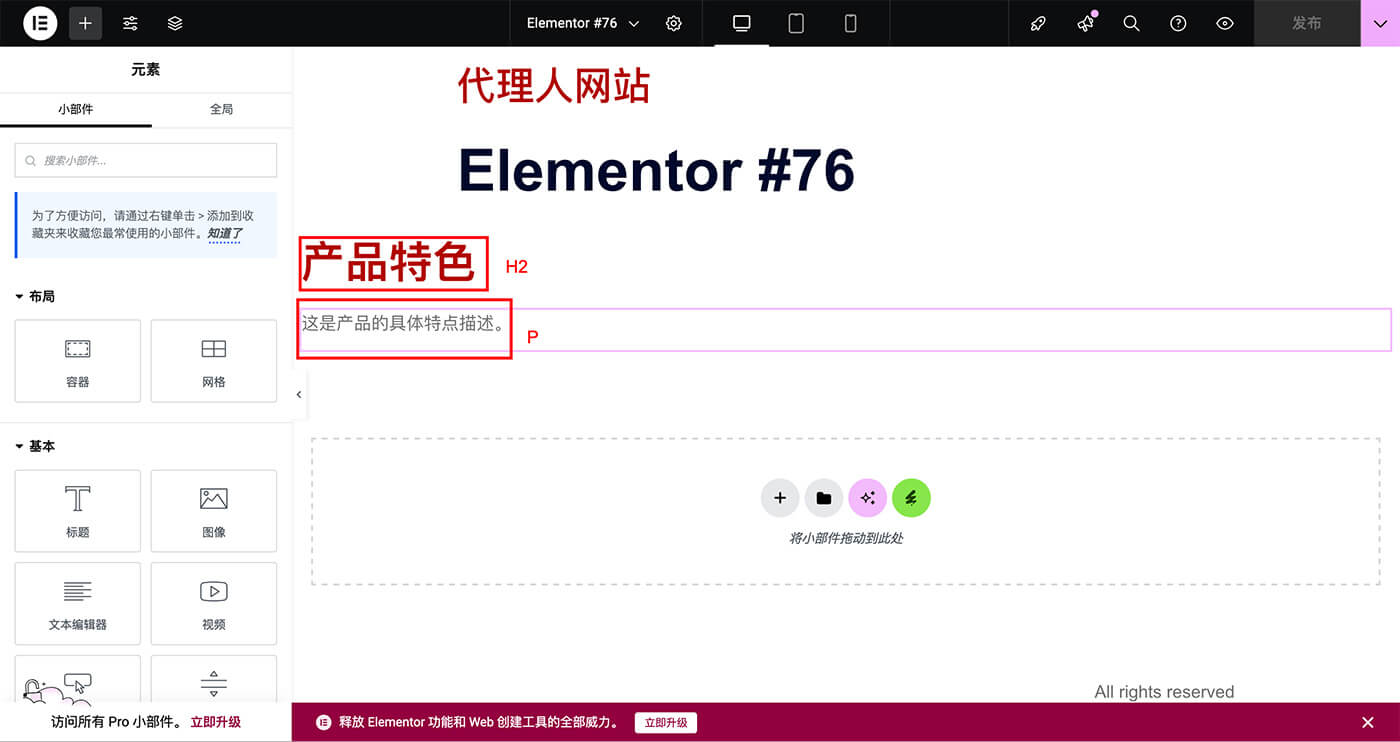The image size is (1400, 742).
Task: Select the 产品特色 heading
Action: click(x=388, y=263)
